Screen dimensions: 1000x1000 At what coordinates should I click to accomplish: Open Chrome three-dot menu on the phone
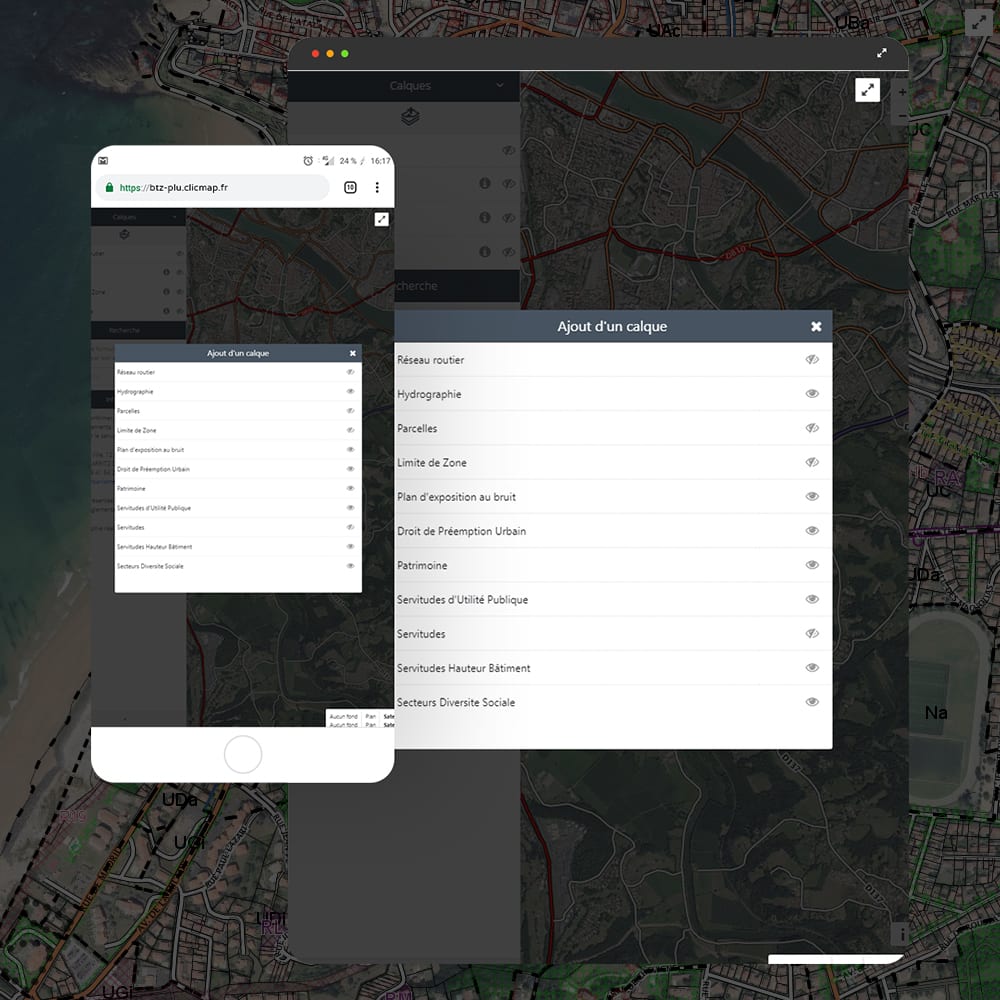click(377, 187)
